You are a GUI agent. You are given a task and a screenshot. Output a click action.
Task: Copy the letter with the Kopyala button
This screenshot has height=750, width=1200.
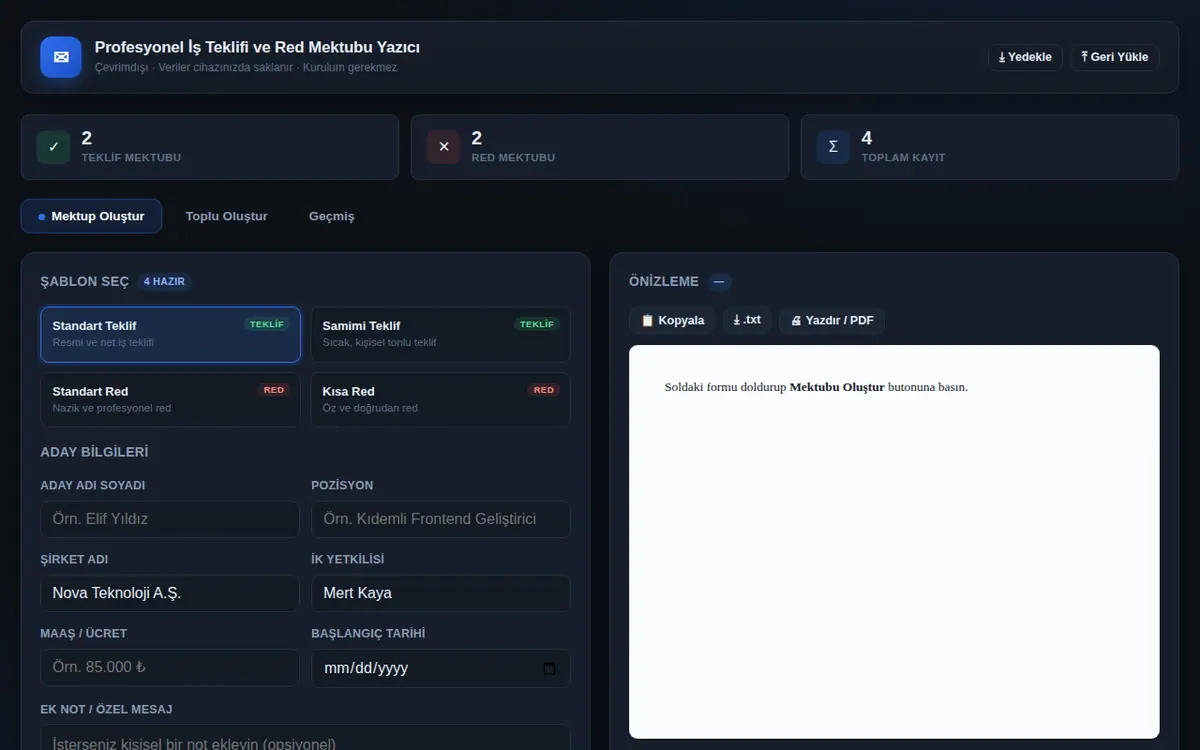(x=672, y=321)
